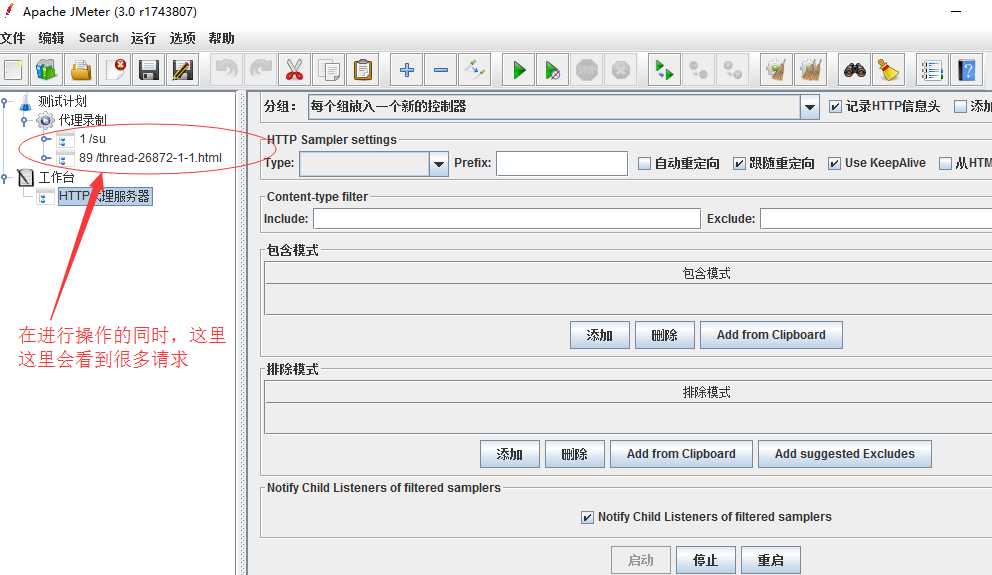Screen dimensions: 992x575
Task: Toggle 记录HTTP信息头 checkbox
Action: click(835, 107)
